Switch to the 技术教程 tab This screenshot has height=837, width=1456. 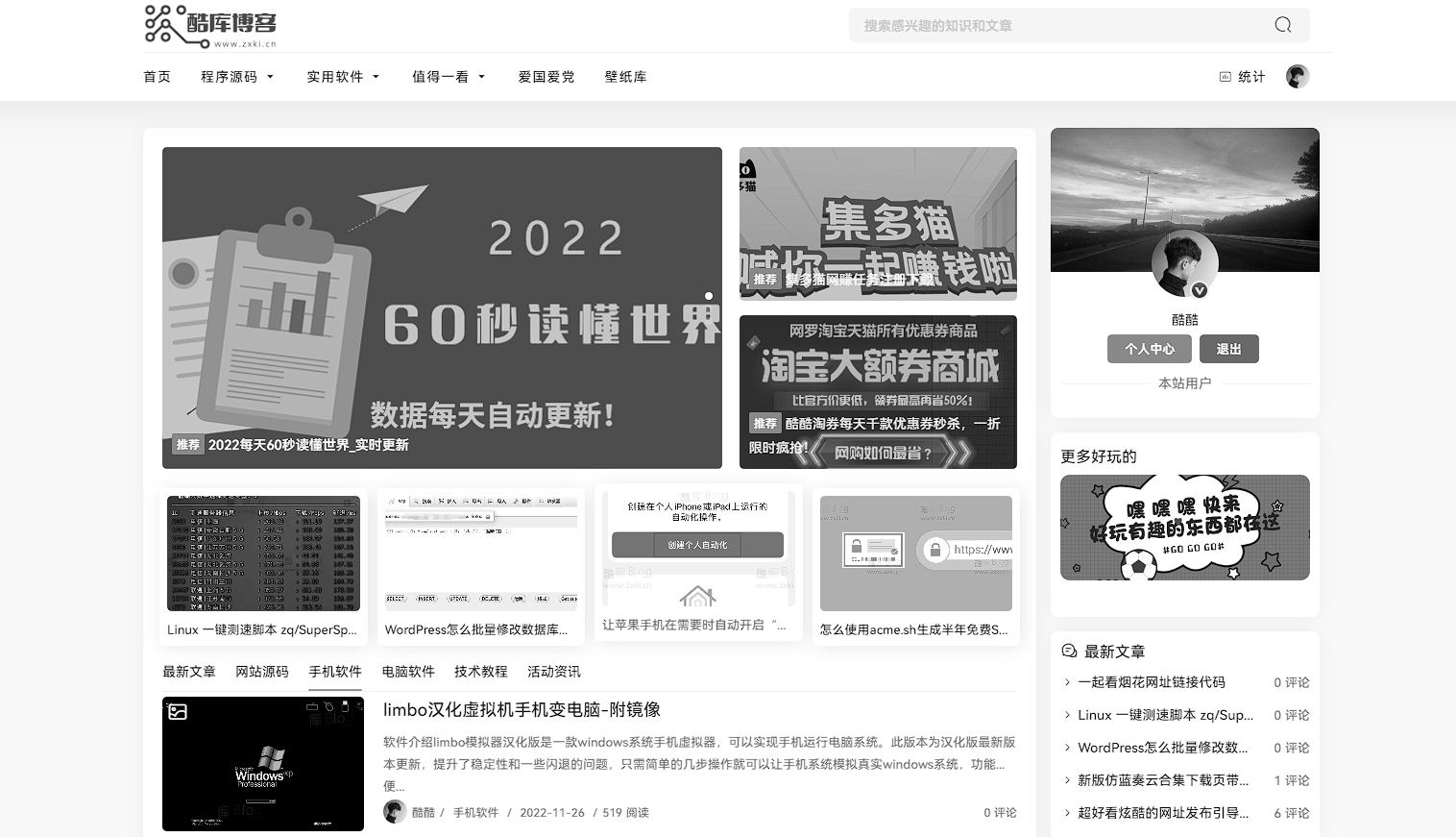[x=480, y=672]
